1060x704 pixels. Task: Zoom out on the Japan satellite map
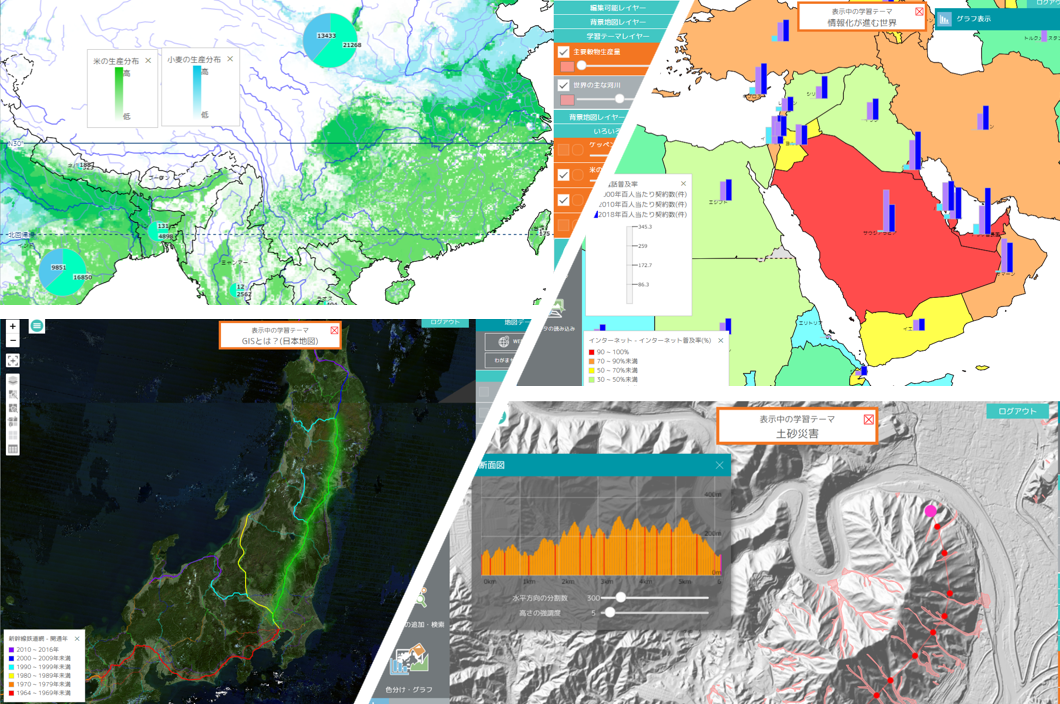12,341
